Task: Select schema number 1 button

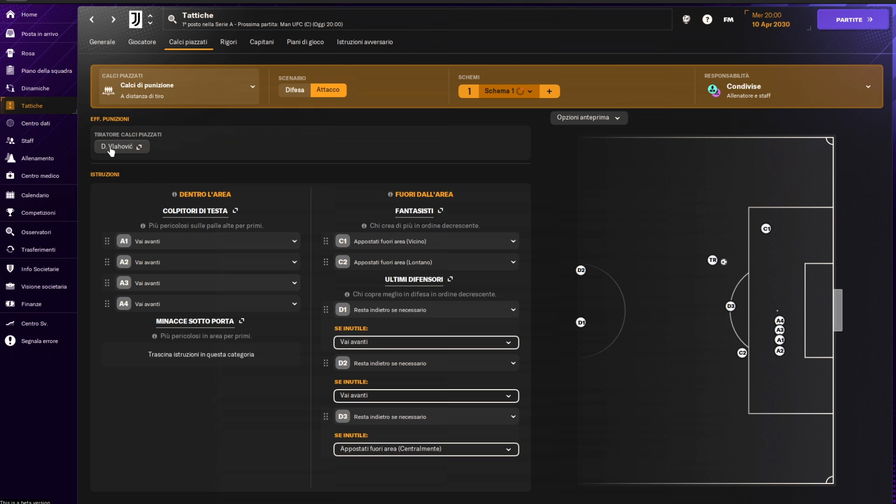Action: click(469, 91)
